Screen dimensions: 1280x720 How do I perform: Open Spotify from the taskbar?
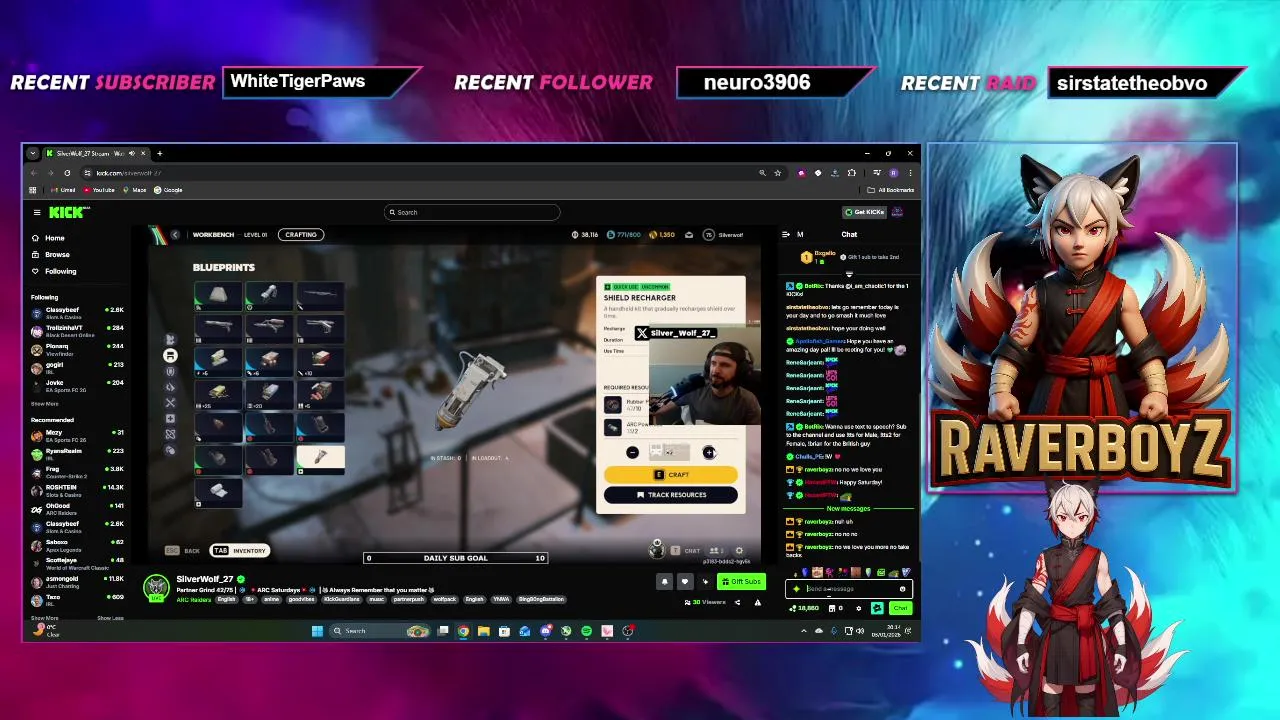click(x=586, y=631)
